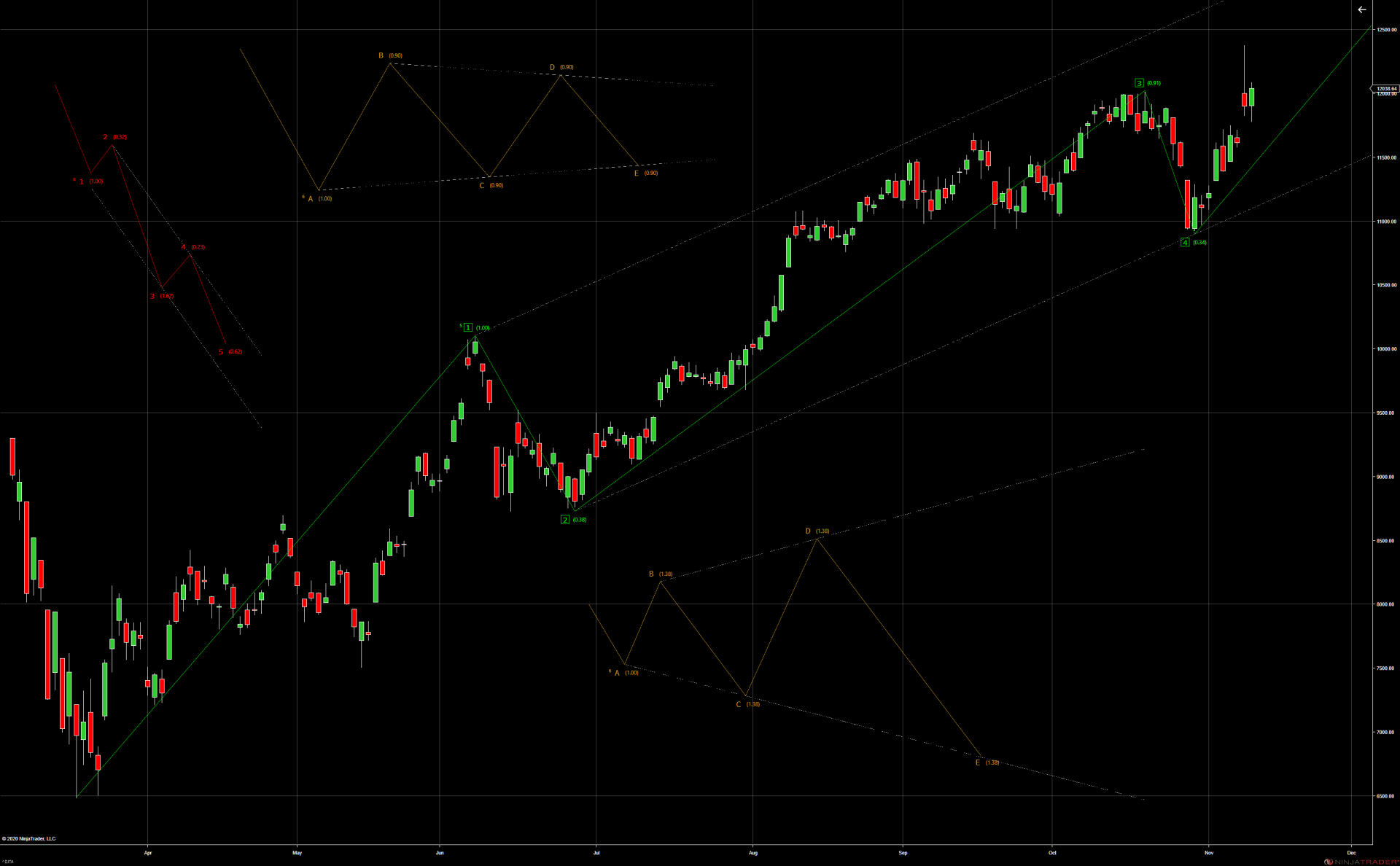The image size is (1400, 866).
Task: Select the current price marker 12038.64
Action: tap(1385, 88)
